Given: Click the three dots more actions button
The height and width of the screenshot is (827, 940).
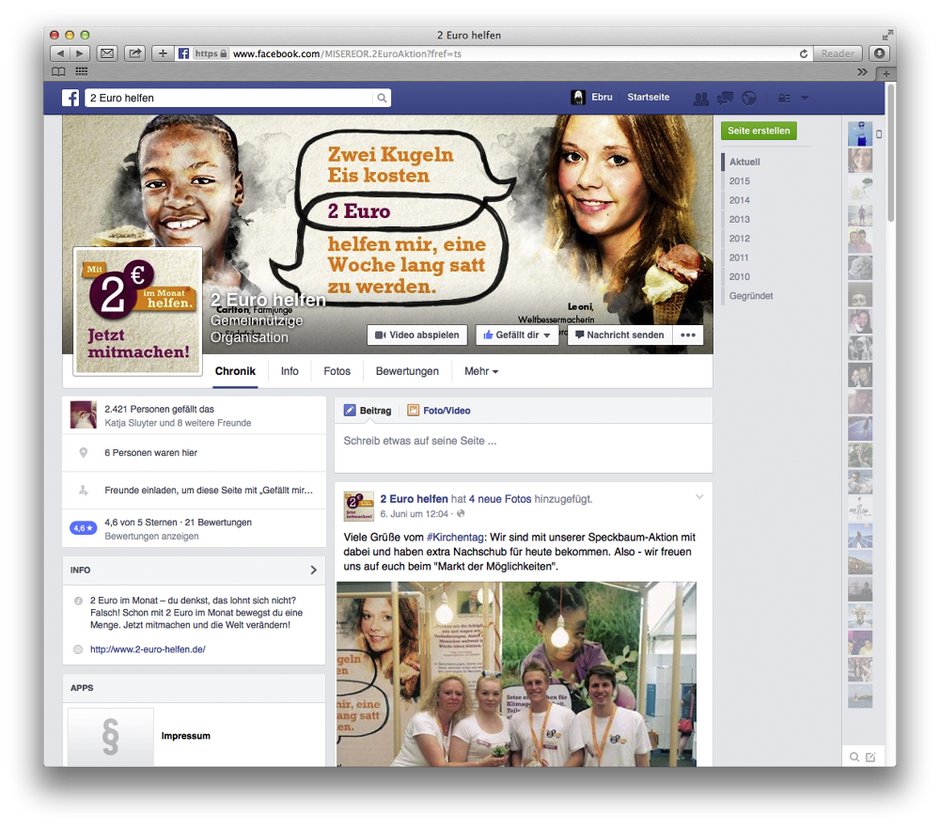Looking at the screenshot, I should pyautogui.click(x=688, y=335).
